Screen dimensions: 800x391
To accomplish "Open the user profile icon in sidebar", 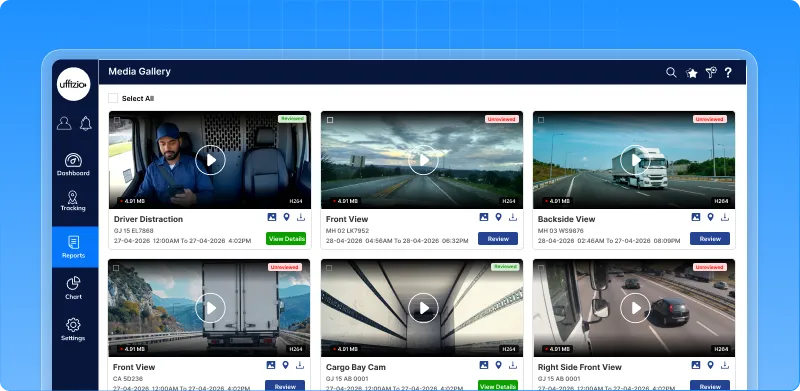I will point(64,123).
